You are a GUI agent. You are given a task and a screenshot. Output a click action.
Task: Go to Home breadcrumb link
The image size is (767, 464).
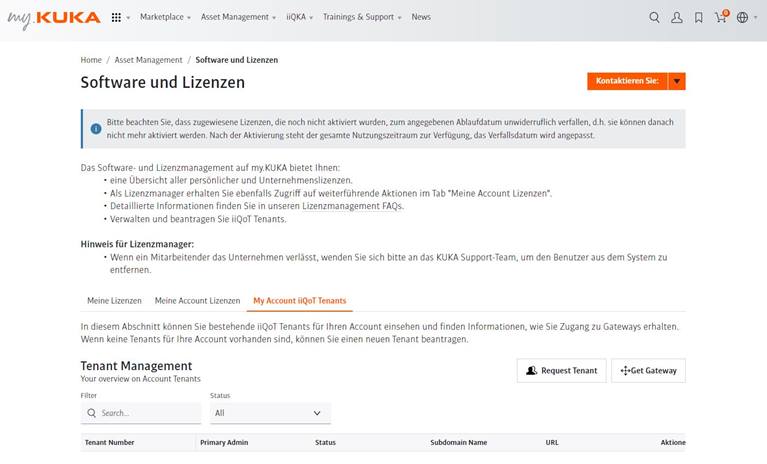pyautogui.click(x=91, y=60)
